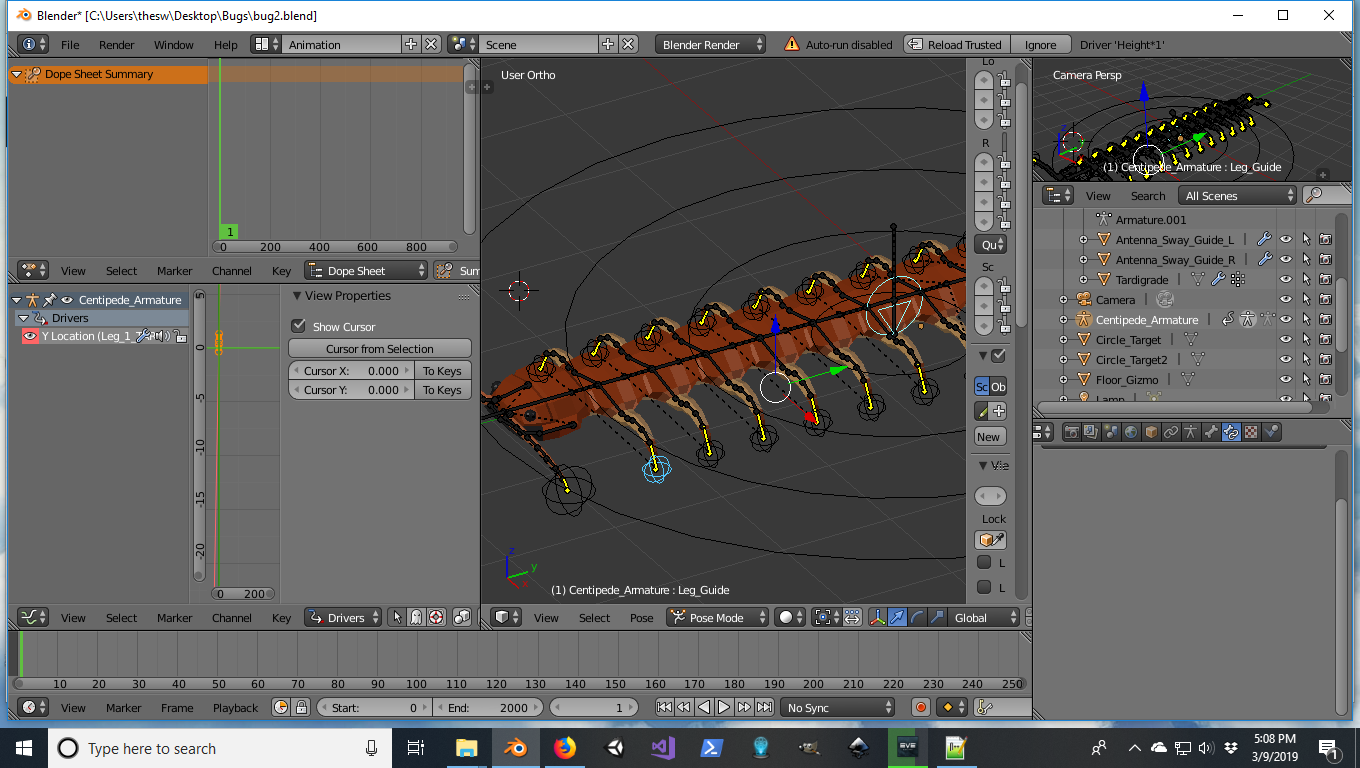The width and height of the screenshot is (1360, 768).
Task: Toggle timeline lock time to editors
Action: (x=301, y=707)
